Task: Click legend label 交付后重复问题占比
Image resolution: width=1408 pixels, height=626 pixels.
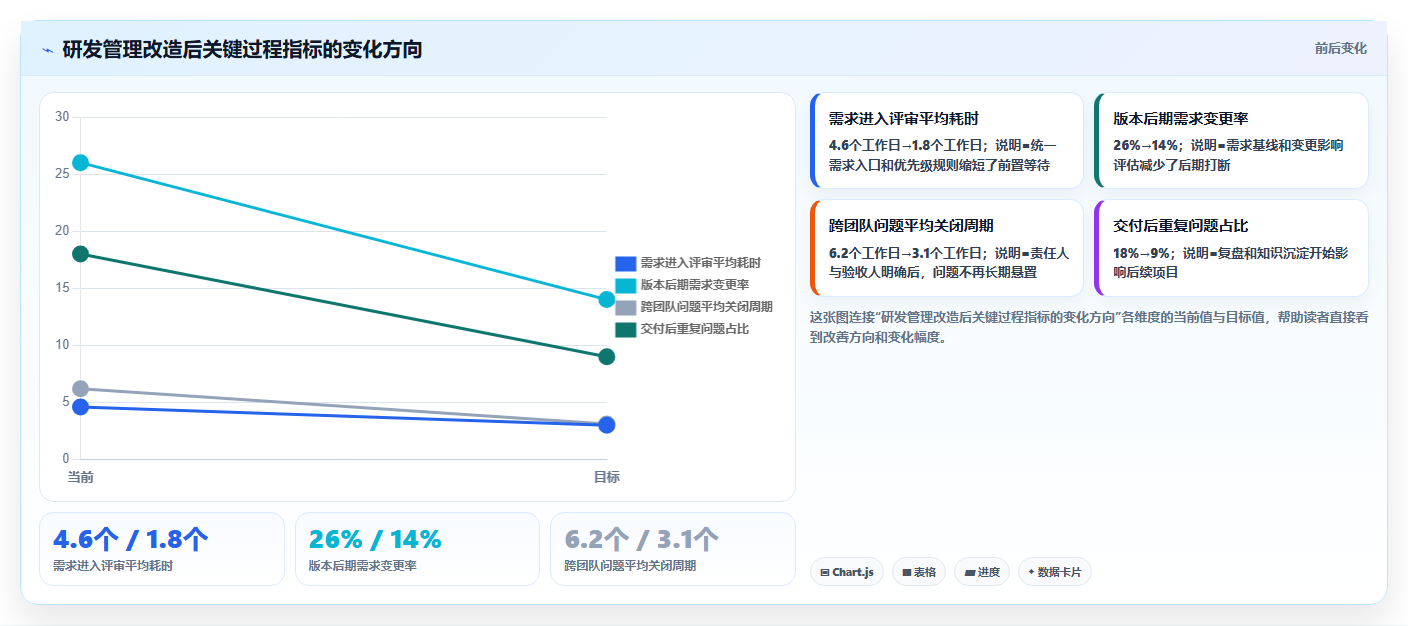Action: pyautogui.click(x=694, y=329)
